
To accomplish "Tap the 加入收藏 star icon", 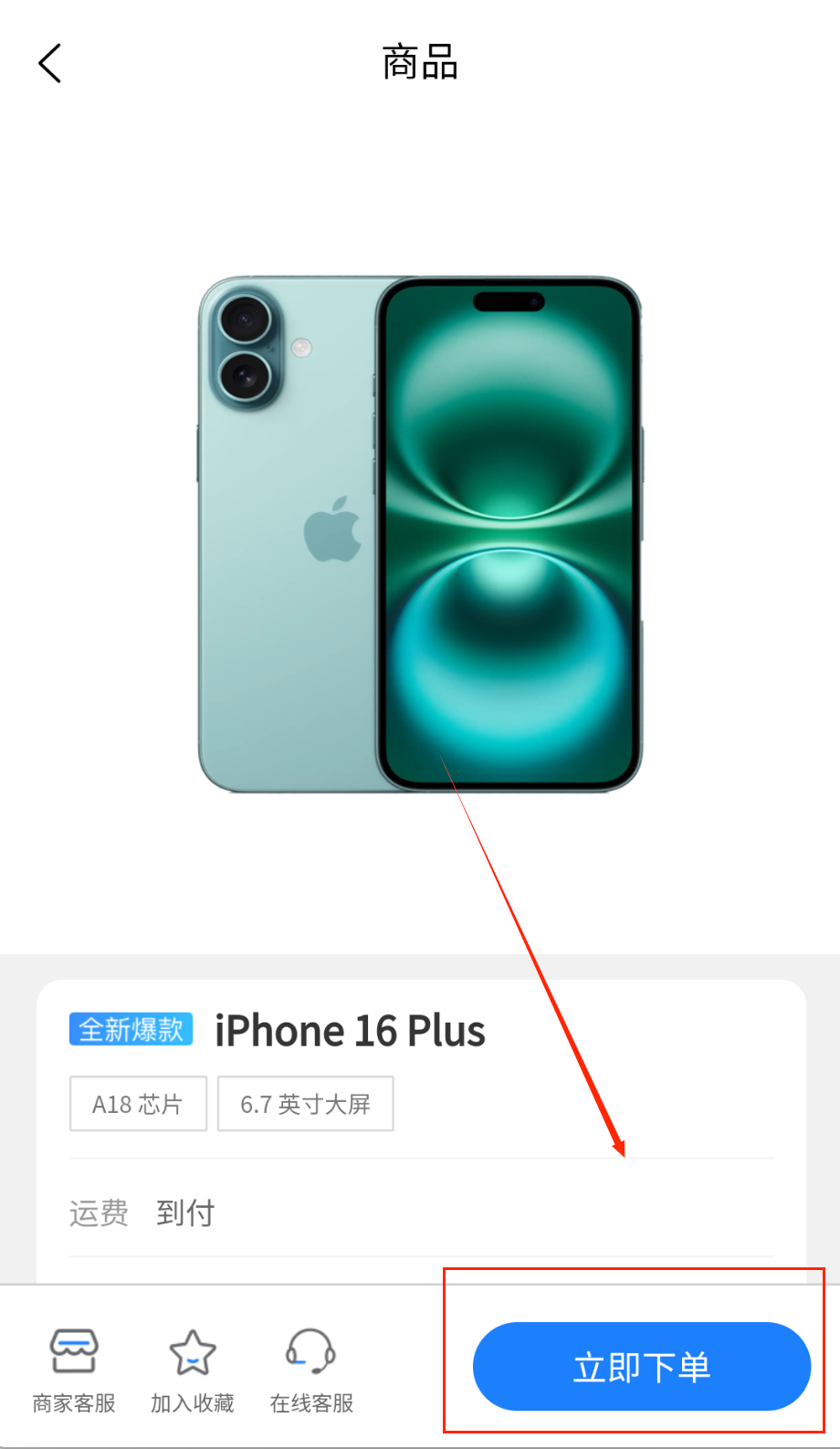I will coord(193,1352).
